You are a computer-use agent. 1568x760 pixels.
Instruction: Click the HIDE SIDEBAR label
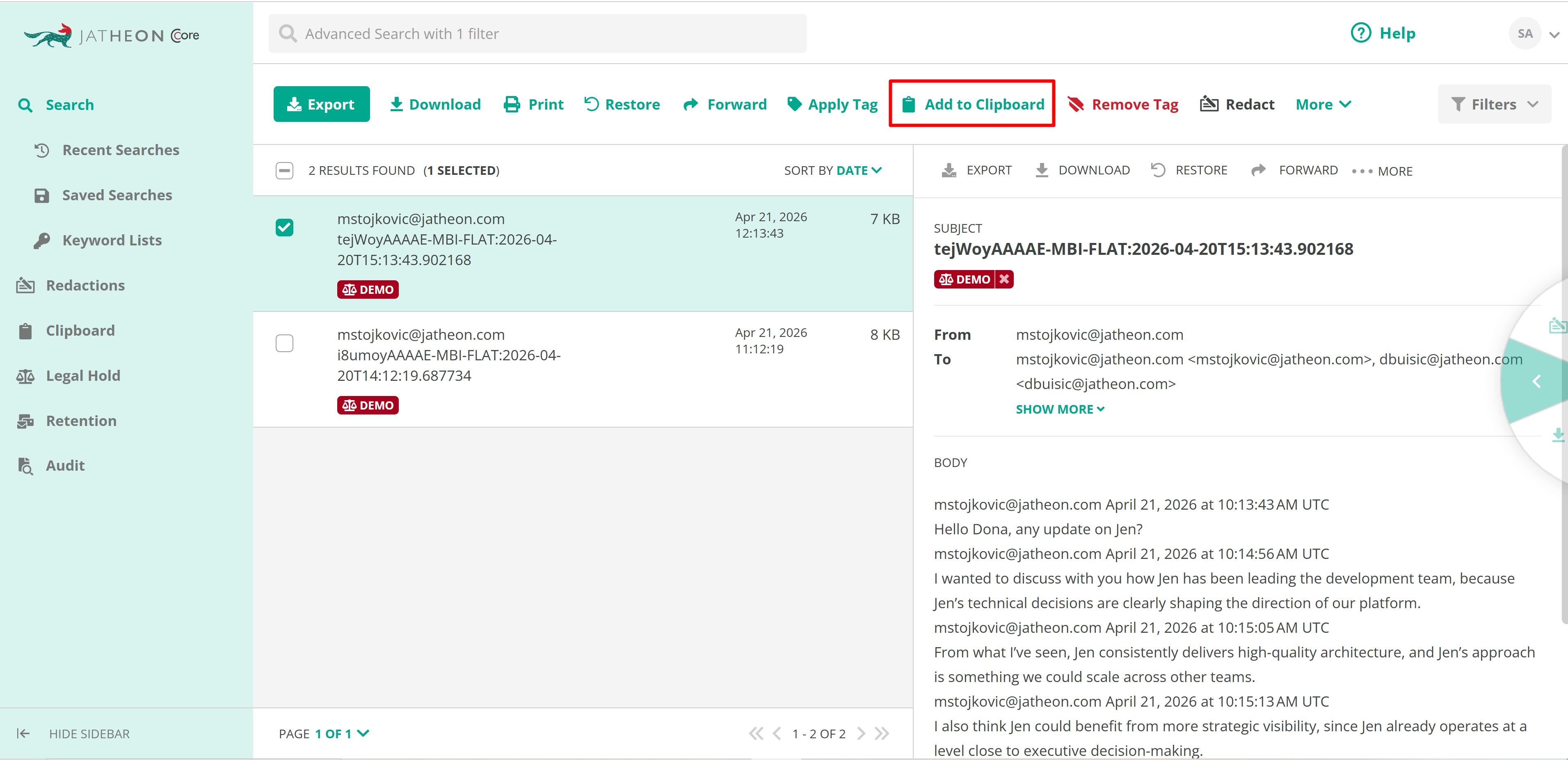89,734
